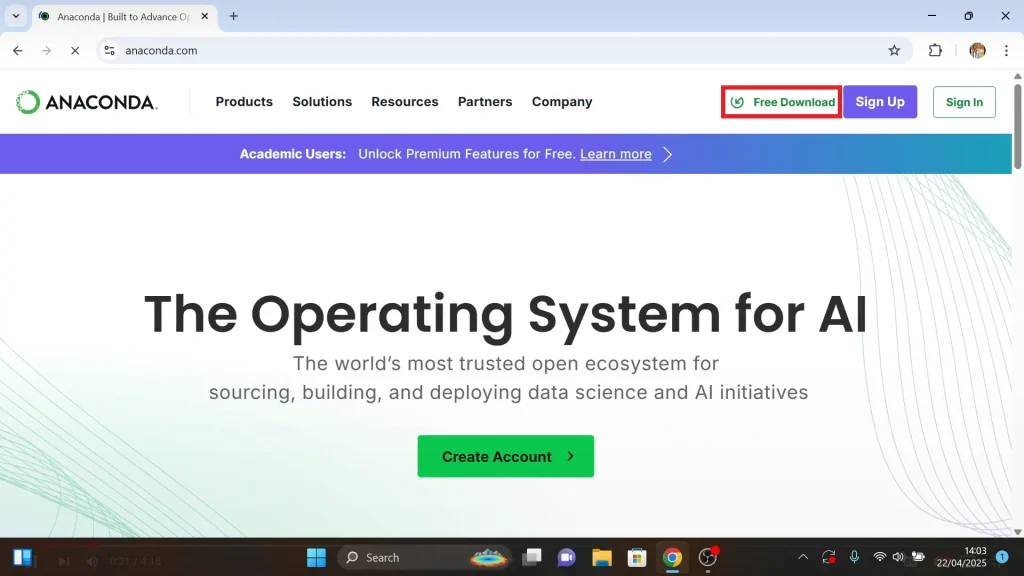Click the taskbar Search box
This screenshot has width=1024, height=576.
click(x=424, y=557)
